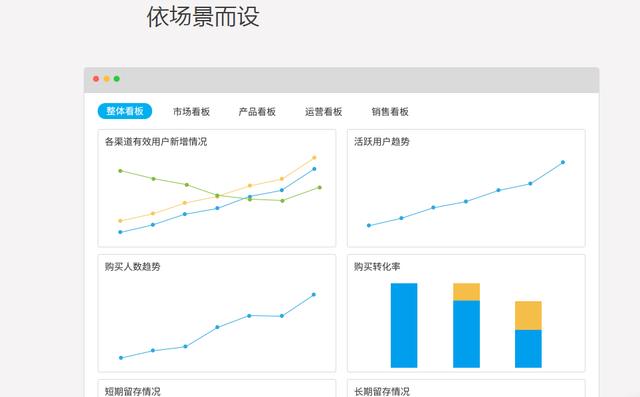Screen dimensions: 640x397
Task: Switch to the 销售看板 tab
Action: [x=390, y=111]
